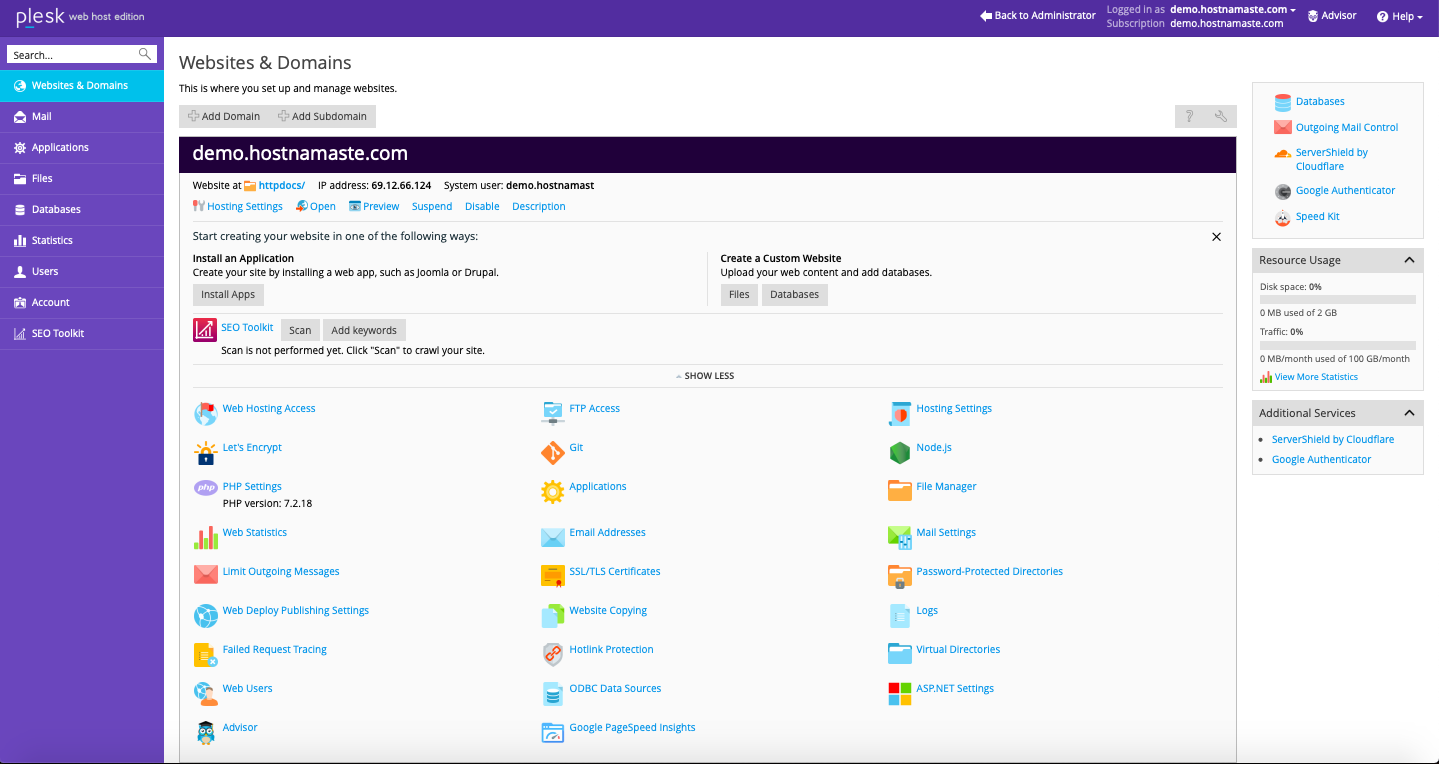Click the Applications gear icon in tools grid
This screenshot has height=764, width=1439.
tap(553, 491)
